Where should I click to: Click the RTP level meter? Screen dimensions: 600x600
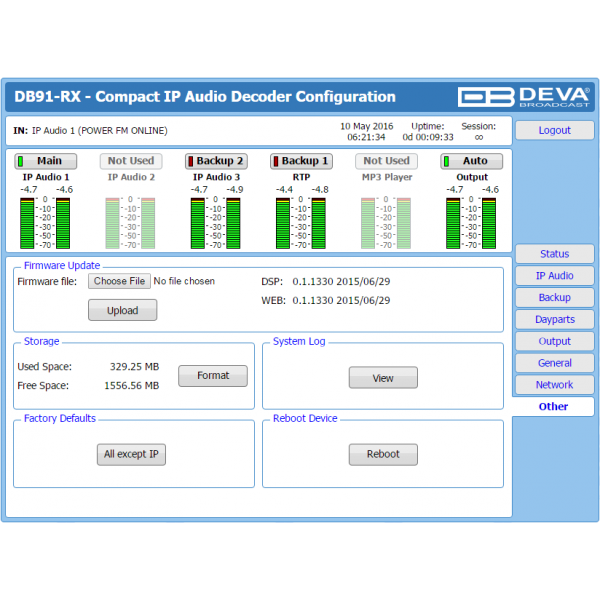tap(301, 223)
